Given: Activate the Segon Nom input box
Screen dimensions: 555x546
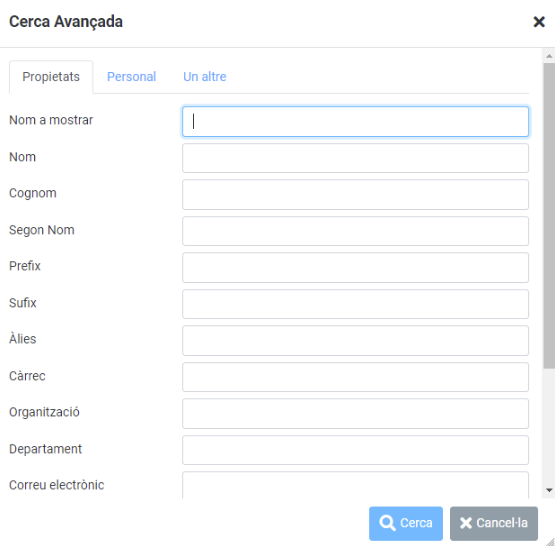Looking at the screenshot, I should click(x=355, y=231).
